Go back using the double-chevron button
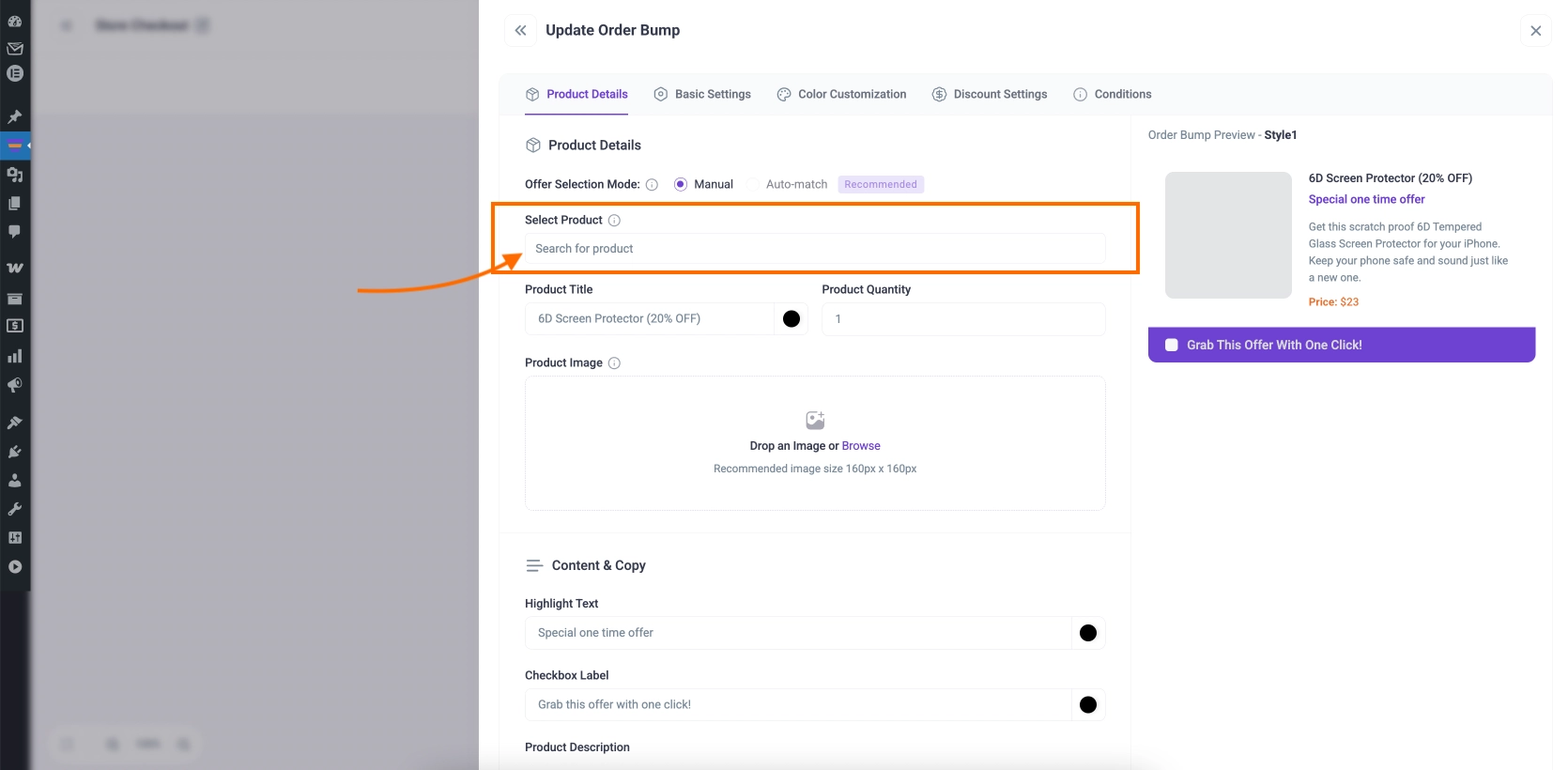 [520, 30]
